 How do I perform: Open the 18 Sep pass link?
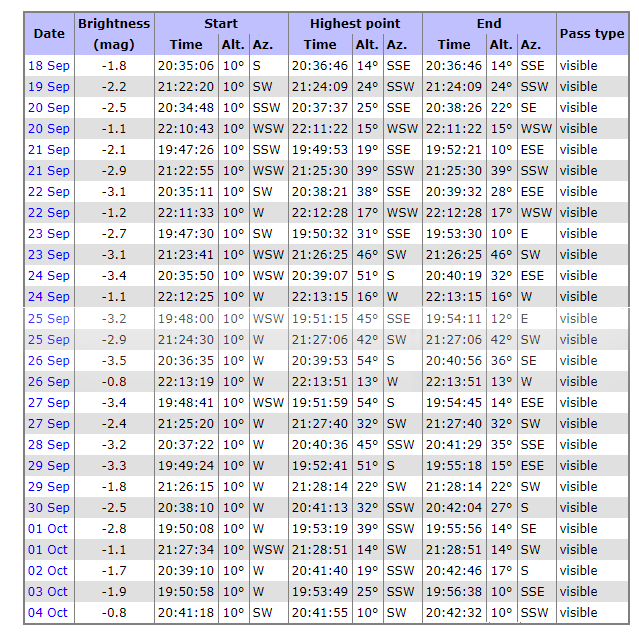pos(48,66)
